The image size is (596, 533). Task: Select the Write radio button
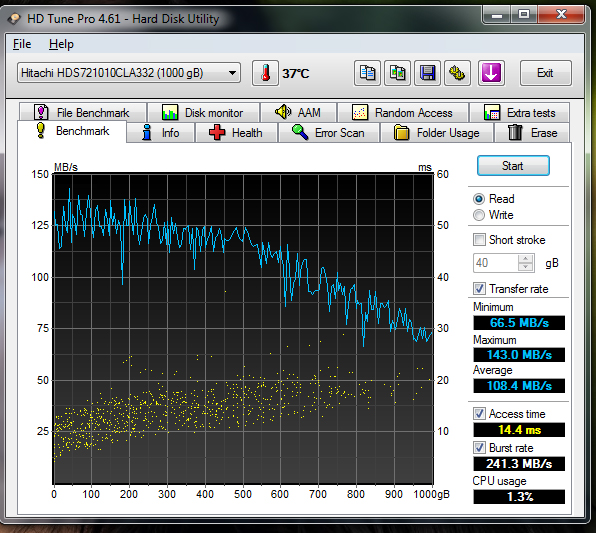point(479,215)
